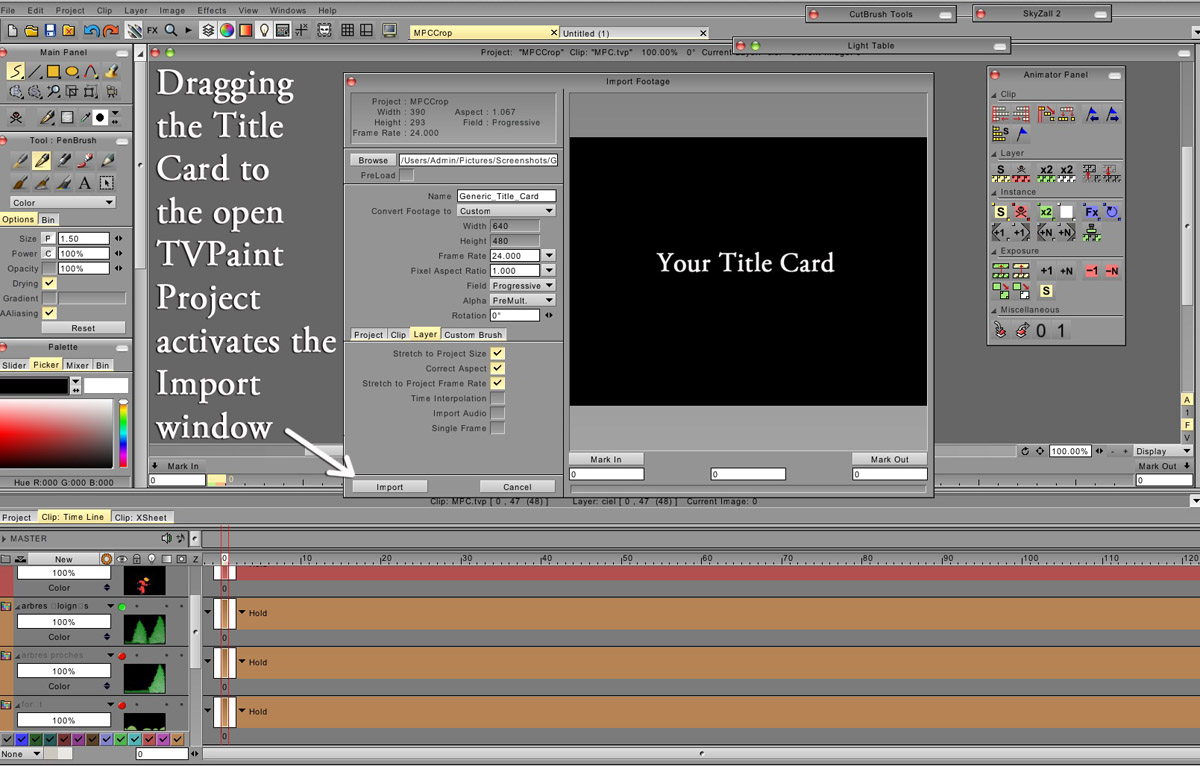This screenshot has height=766, width=1200.
Task: Expand the MASTER row triangle
Action: pos(4,539)
